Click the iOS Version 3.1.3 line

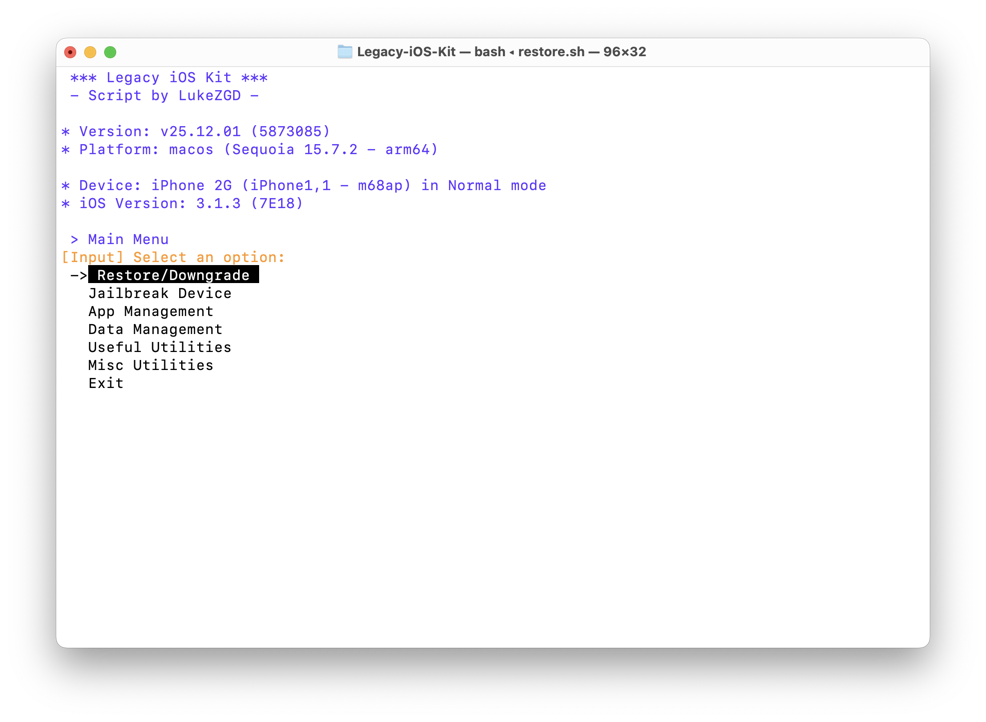pos(182,203)
